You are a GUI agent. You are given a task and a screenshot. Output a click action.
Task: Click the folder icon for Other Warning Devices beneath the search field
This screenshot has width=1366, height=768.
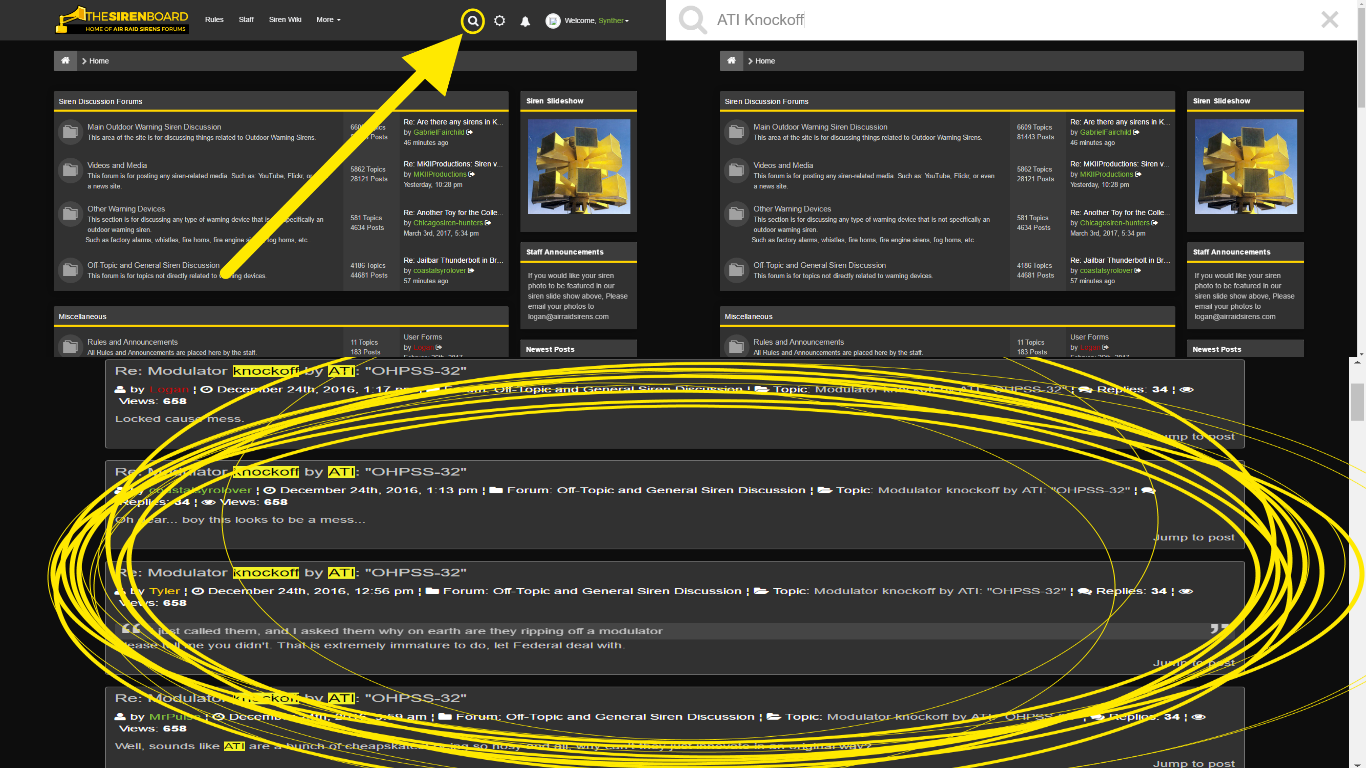point(736,214)
